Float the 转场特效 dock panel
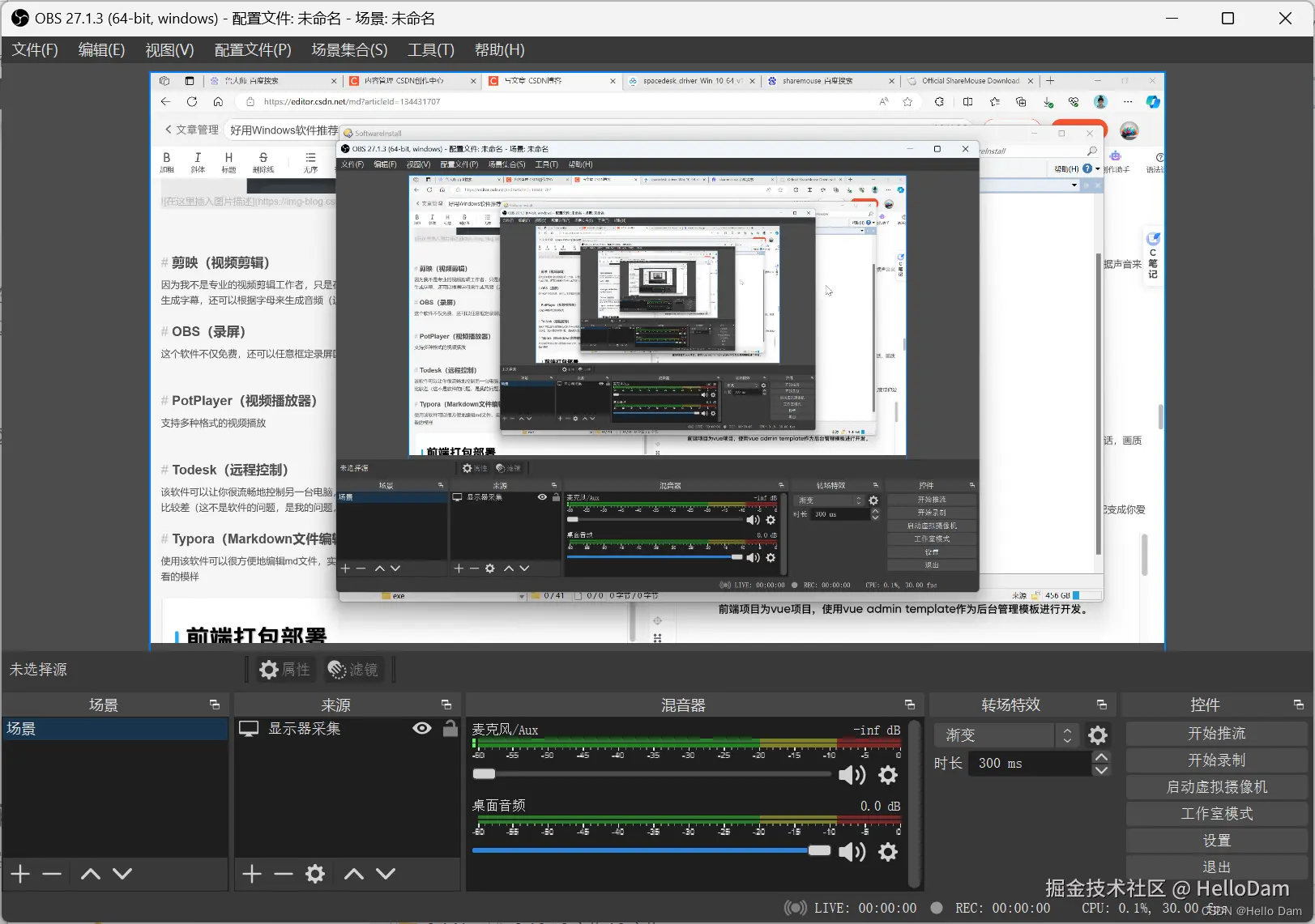This screenshot has height=924, width=1315. pos(1102,705)
